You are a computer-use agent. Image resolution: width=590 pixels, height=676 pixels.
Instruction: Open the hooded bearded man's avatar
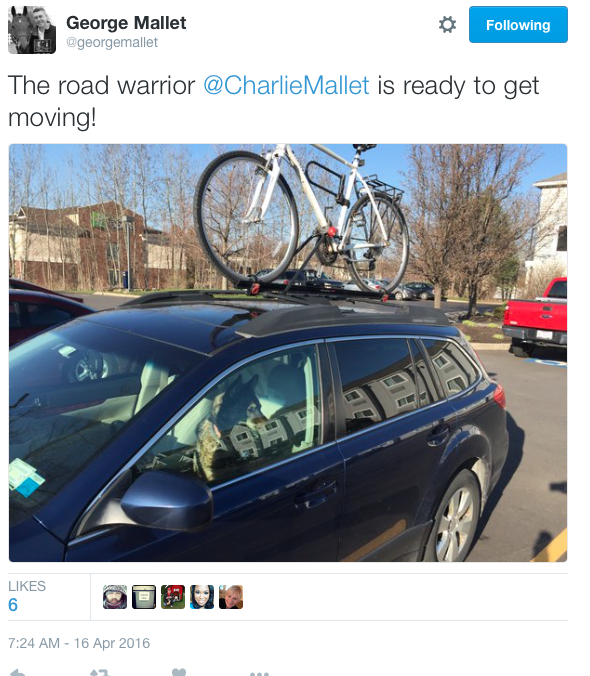point(115,597)
